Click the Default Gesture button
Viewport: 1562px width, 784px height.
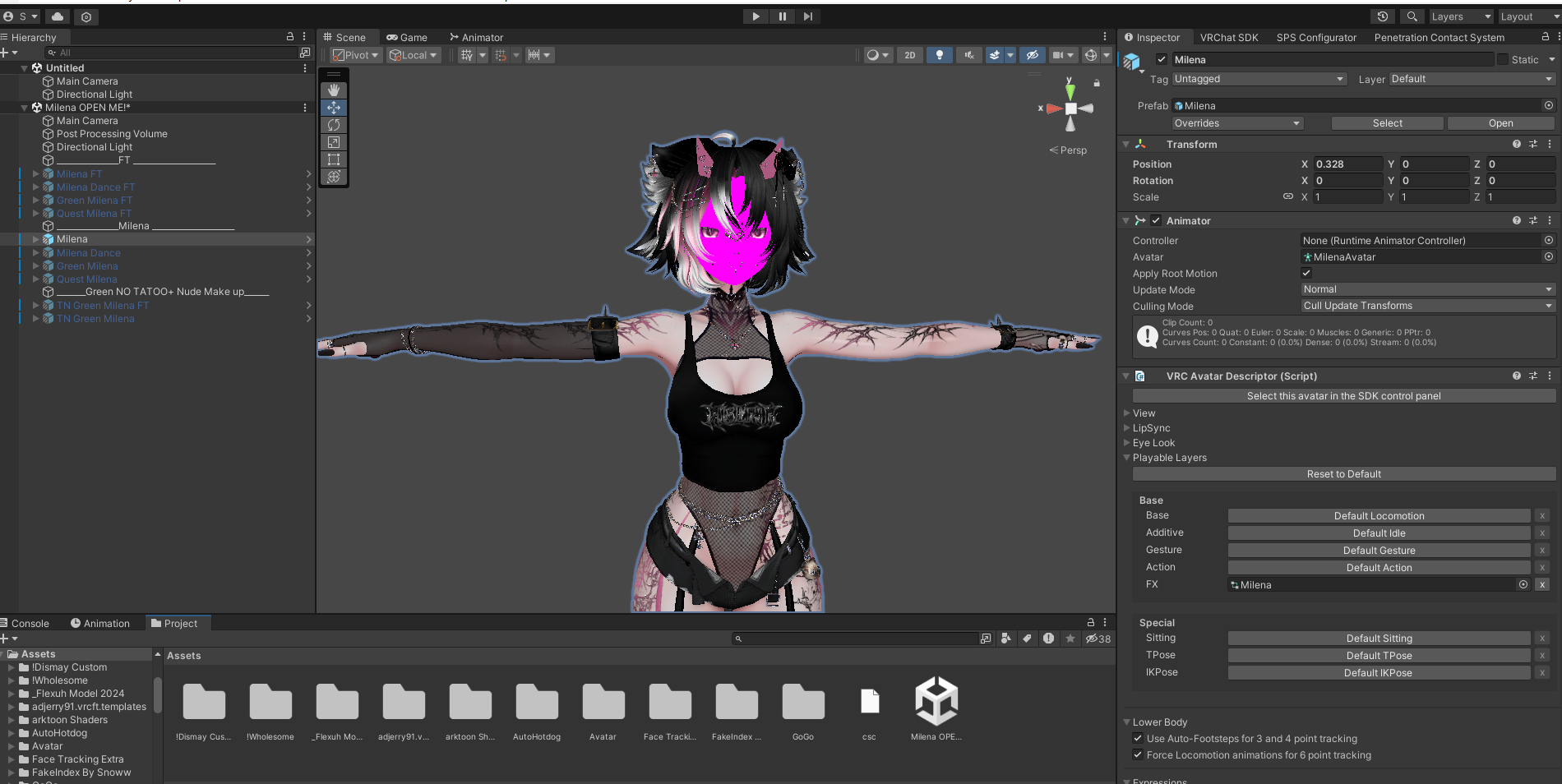point(1379,551)
